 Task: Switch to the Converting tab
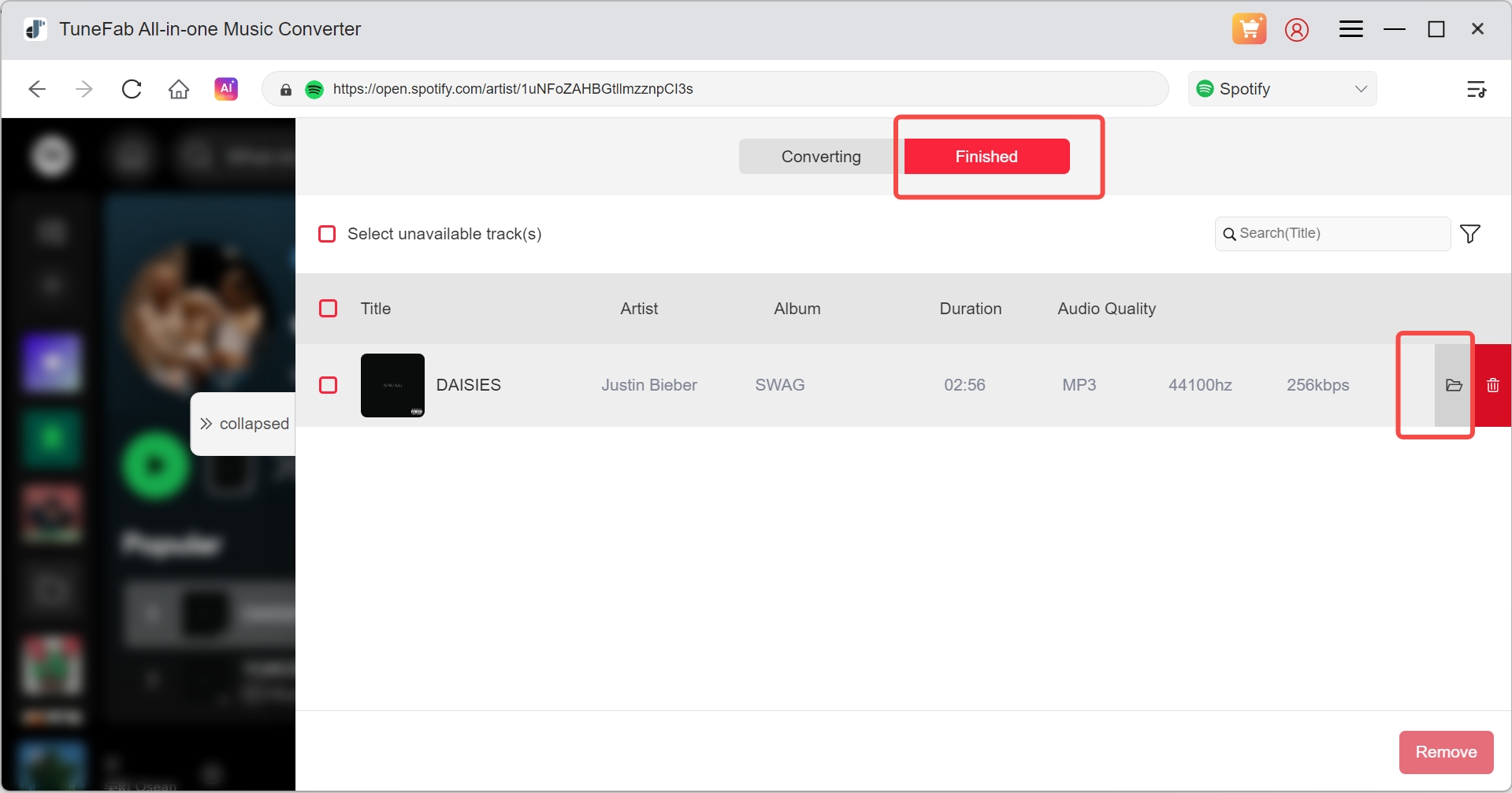click(x=820, y=156)
